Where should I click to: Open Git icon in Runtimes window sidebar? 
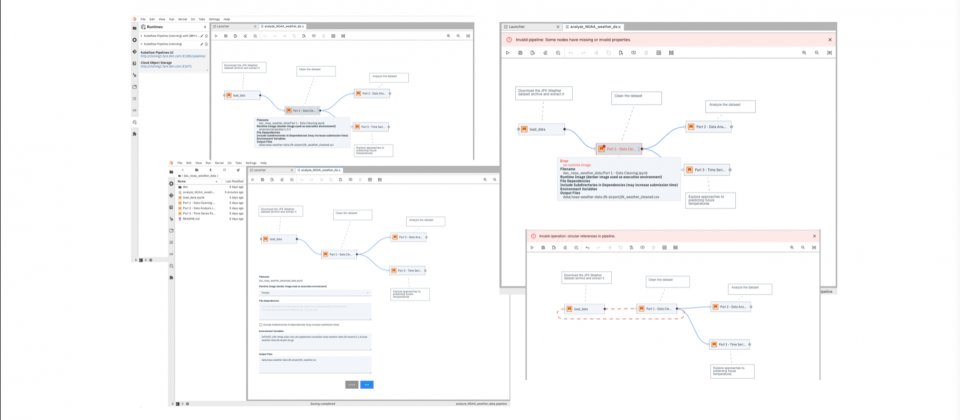point(135,51)
